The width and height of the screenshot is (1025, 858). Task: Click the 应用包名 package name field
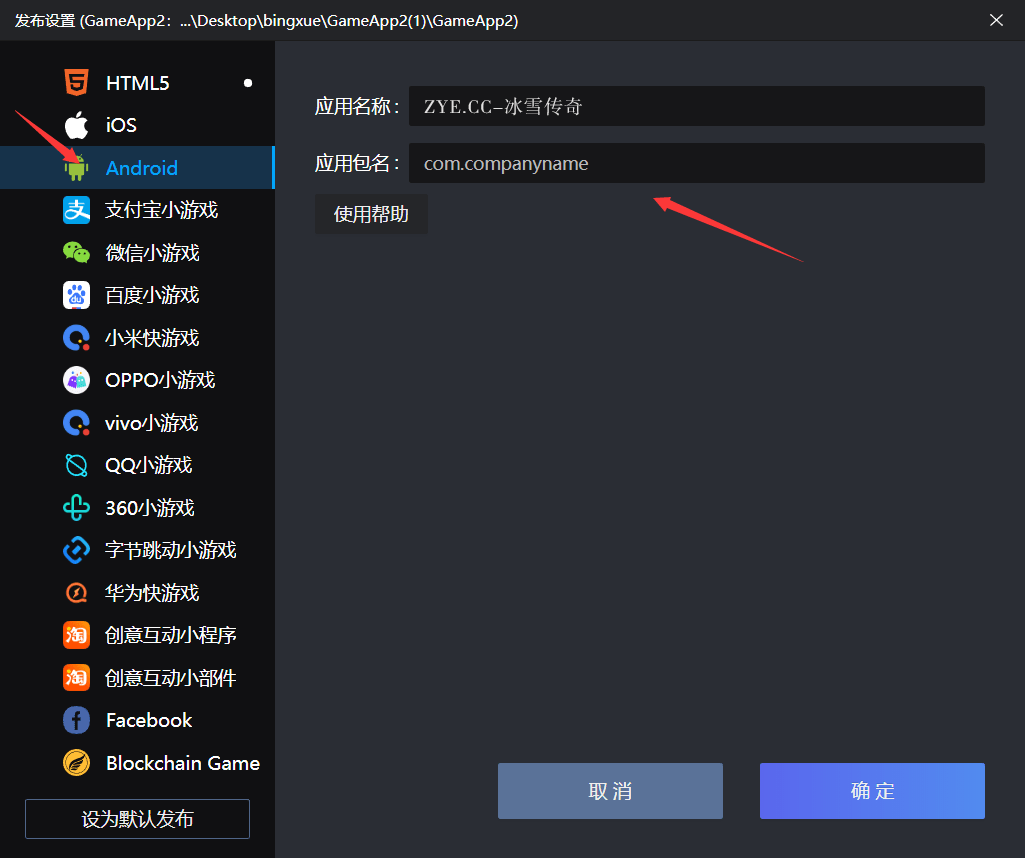tap(697, 163)
